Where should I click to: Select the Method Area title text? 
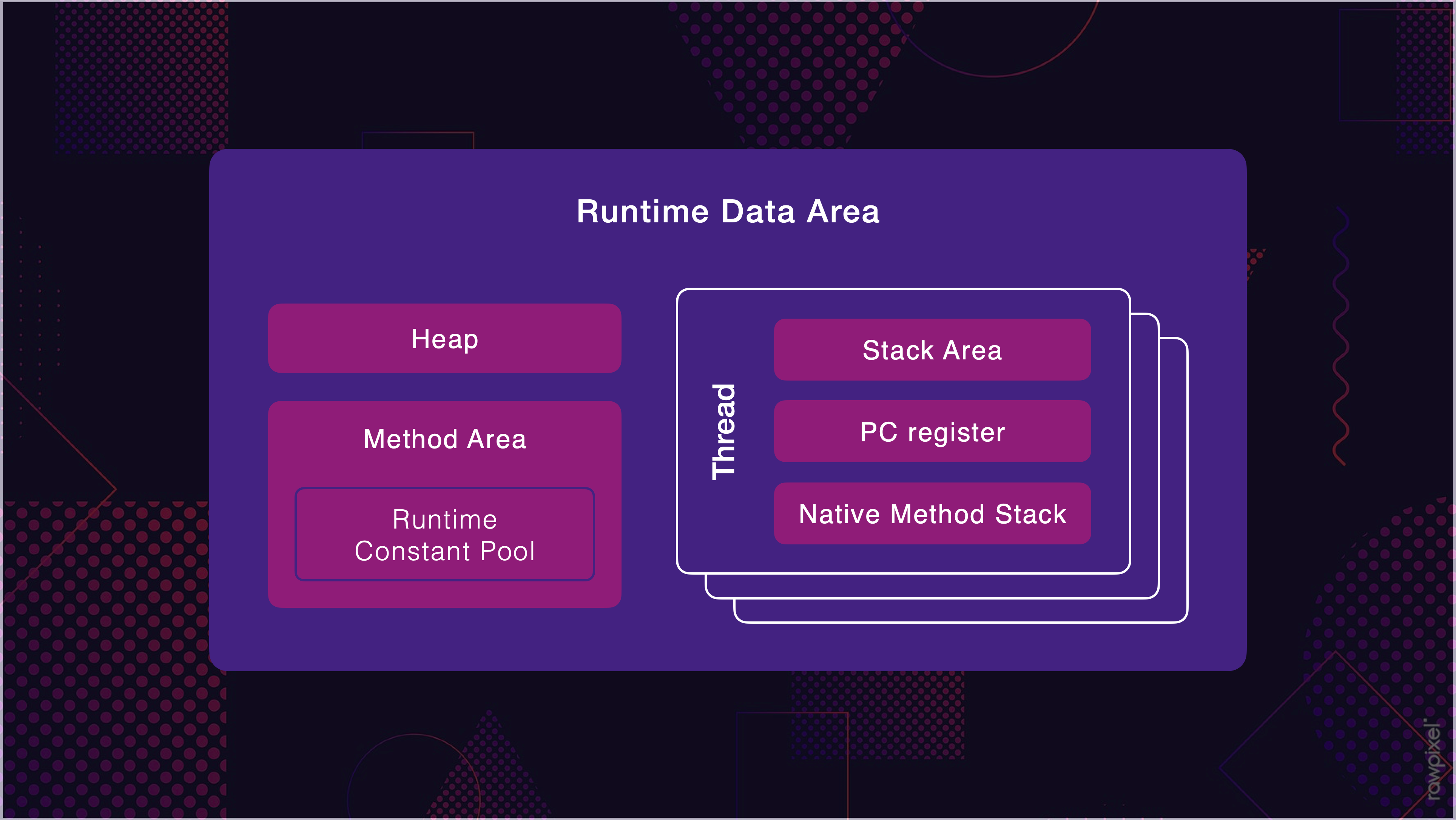444,439
